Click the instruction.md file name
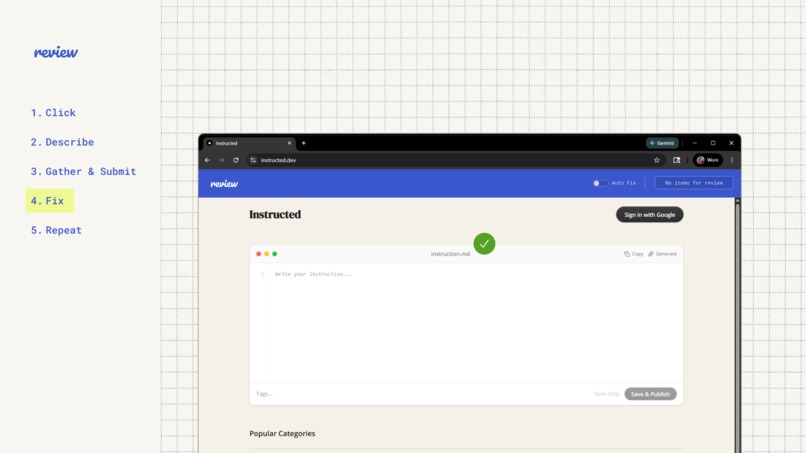The width and height of the screenshot is (806, 453). [450, 254]
